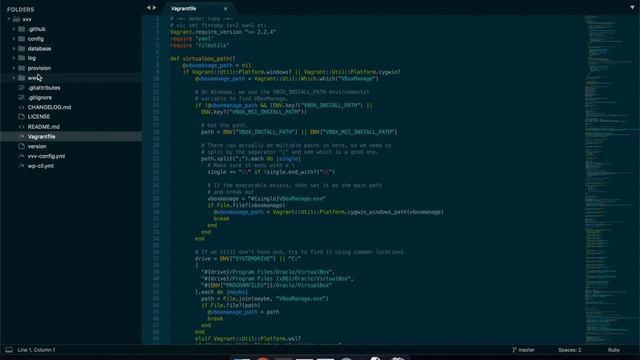This screenshot has width=640, height=360.
Task: Expand the provision folder arrow
Action: [13, 68]
